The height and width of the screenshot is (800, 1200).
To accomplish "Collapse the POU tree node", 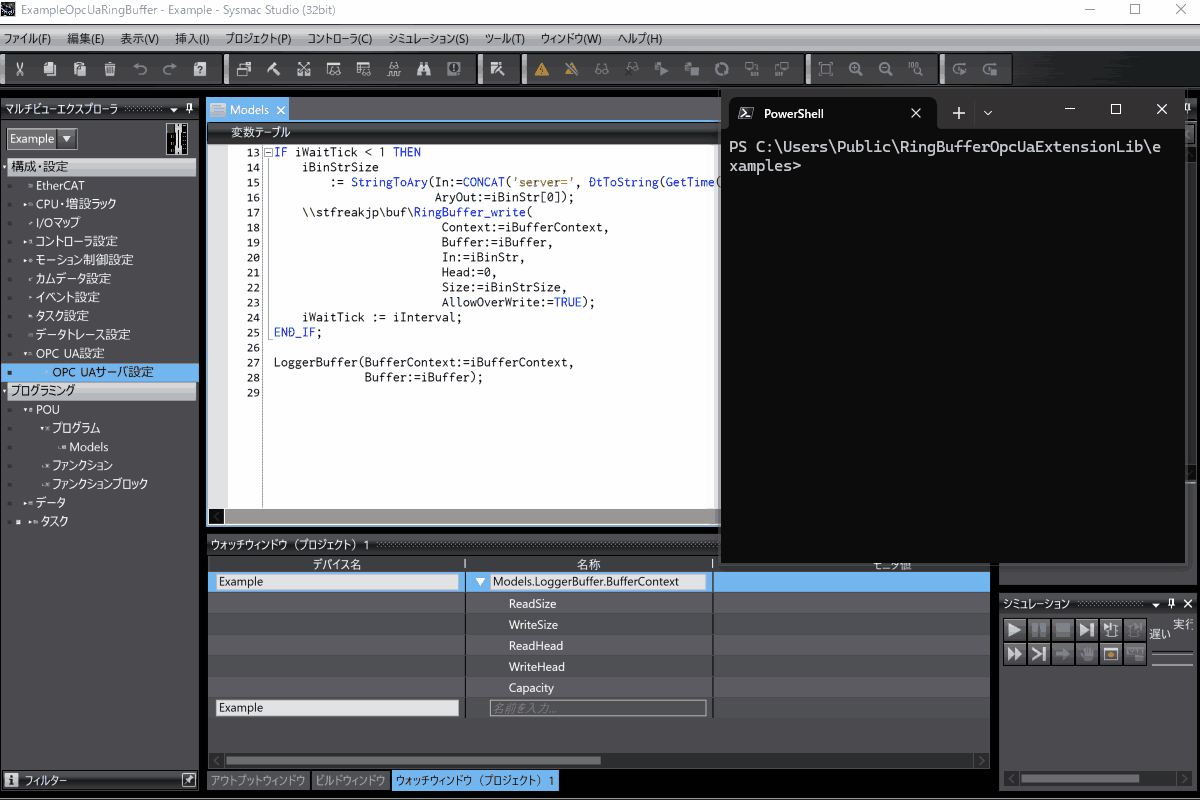I will (x=26, y=410).
